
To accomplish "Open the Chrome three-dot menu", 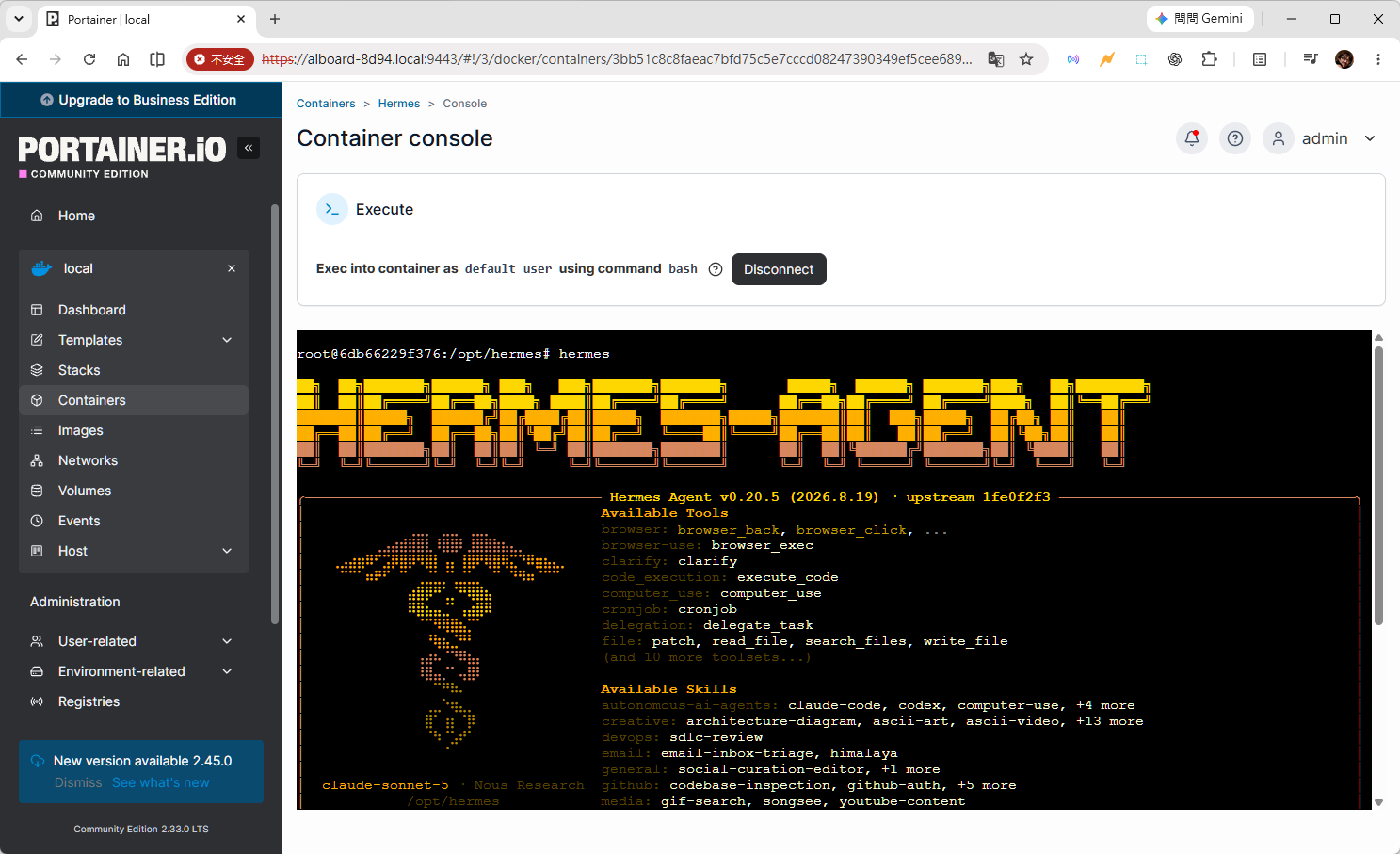I will (1378, 59).
